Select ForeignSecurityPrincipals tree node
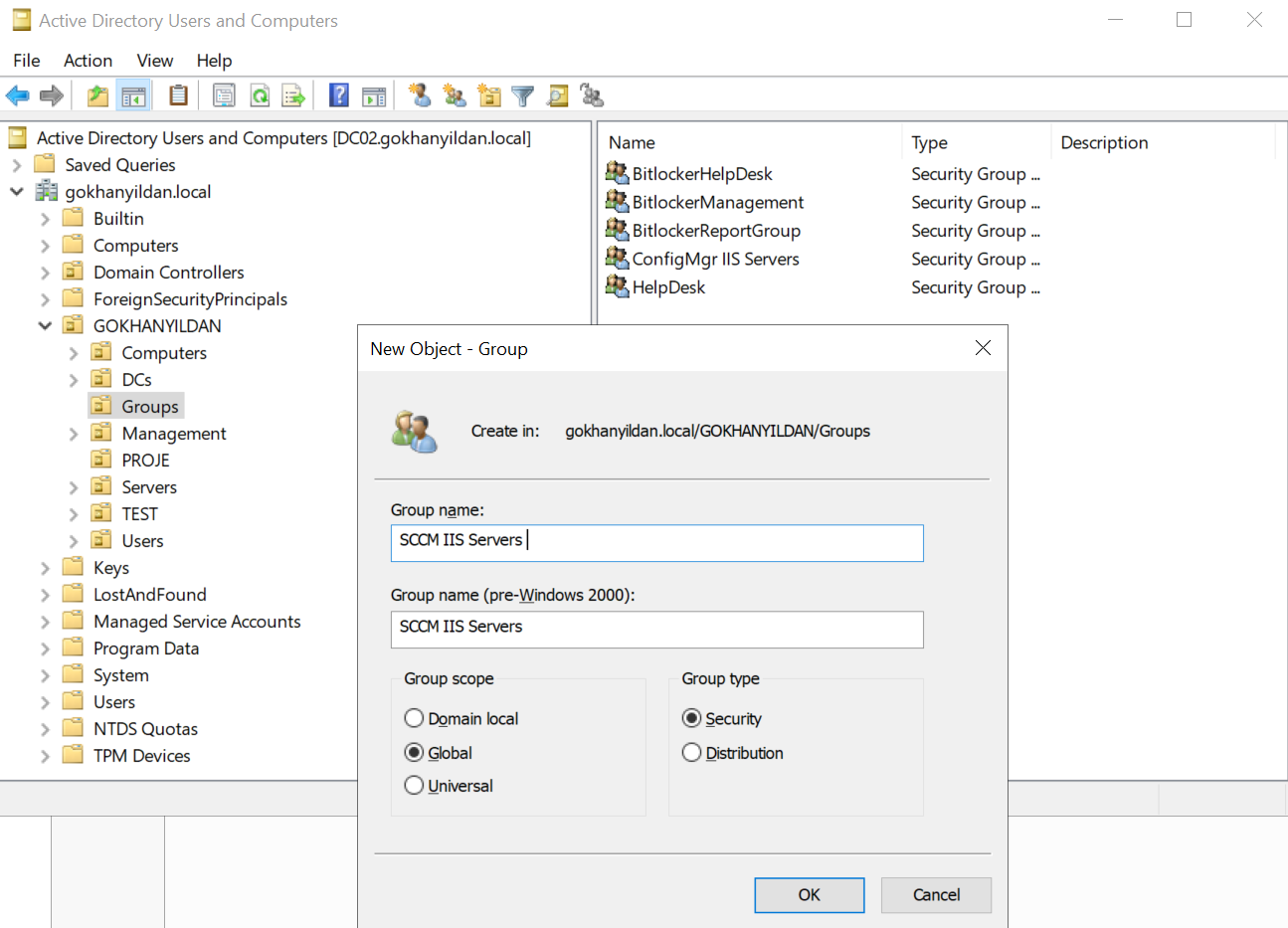 (x=190, y=298)
